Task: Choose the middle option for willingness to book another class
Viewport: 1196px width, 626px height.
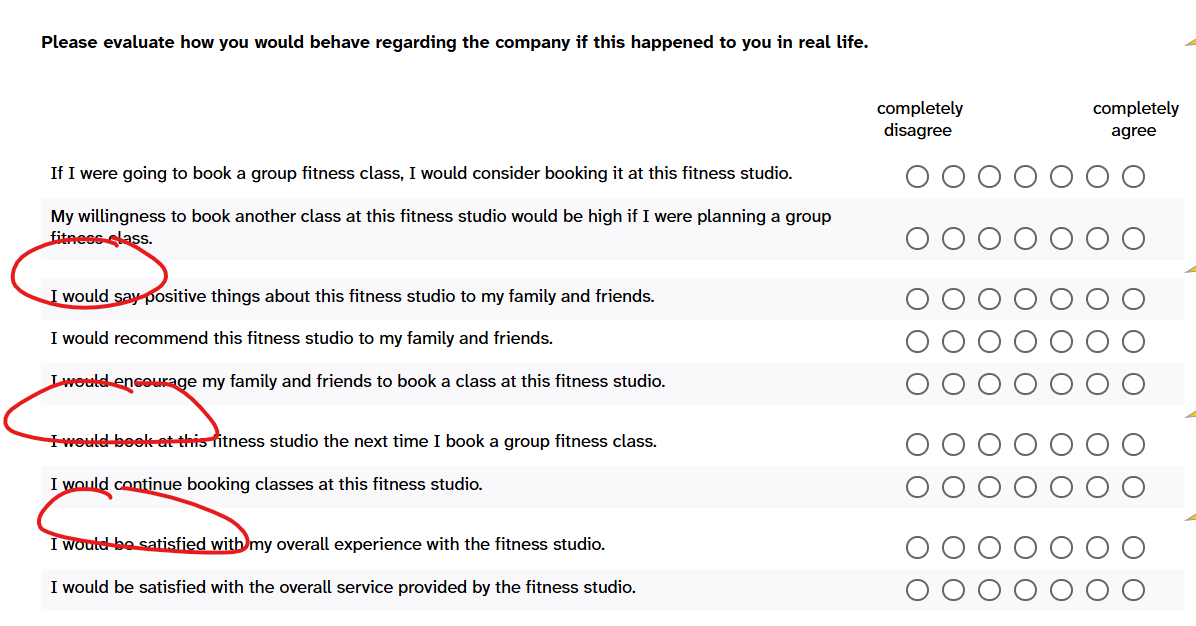Action: pyautogui.click(x=1025, y=239)
